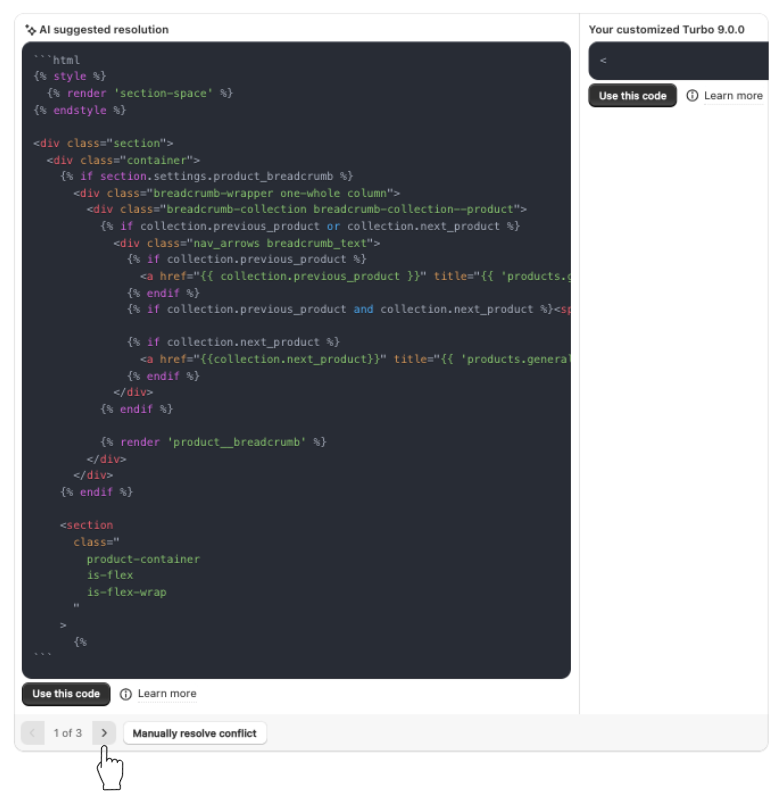This screenshot has width=780, height=806.
Task: Click the '1 of 3' page indicator
Action: (68, 733)
